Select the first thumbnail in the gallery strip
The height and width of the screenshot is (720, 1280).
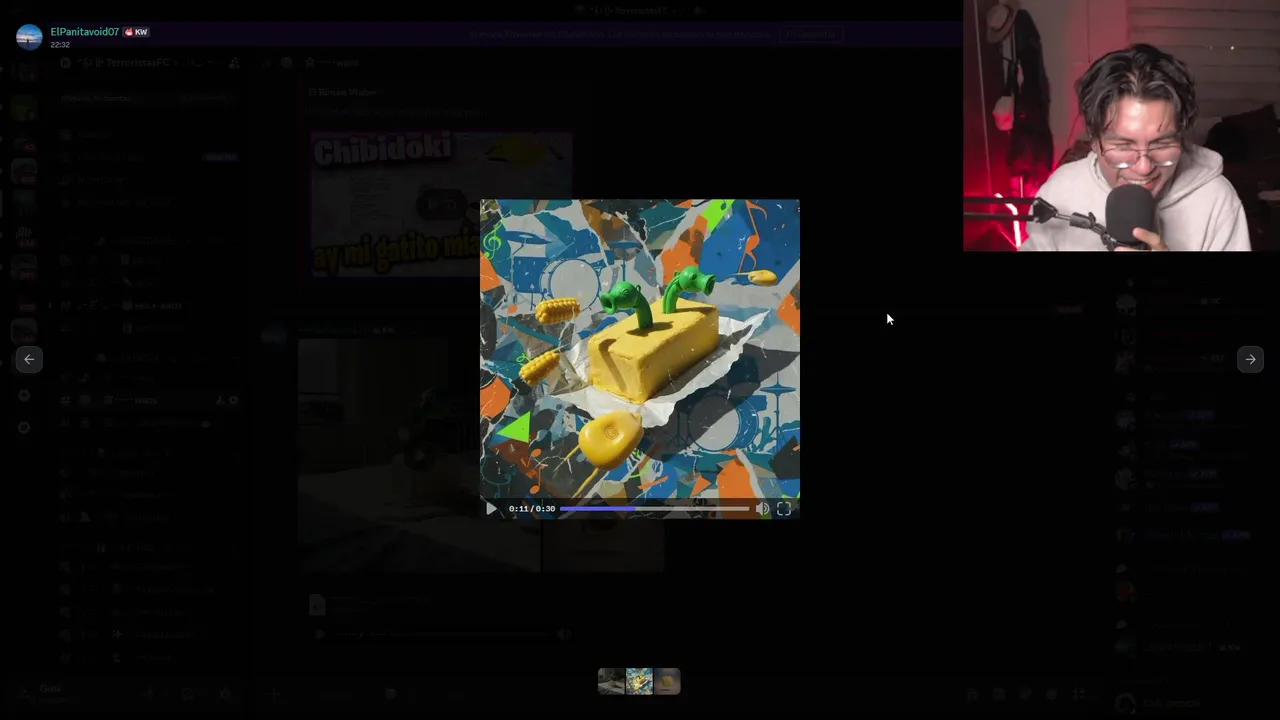(x=612, y=681)
